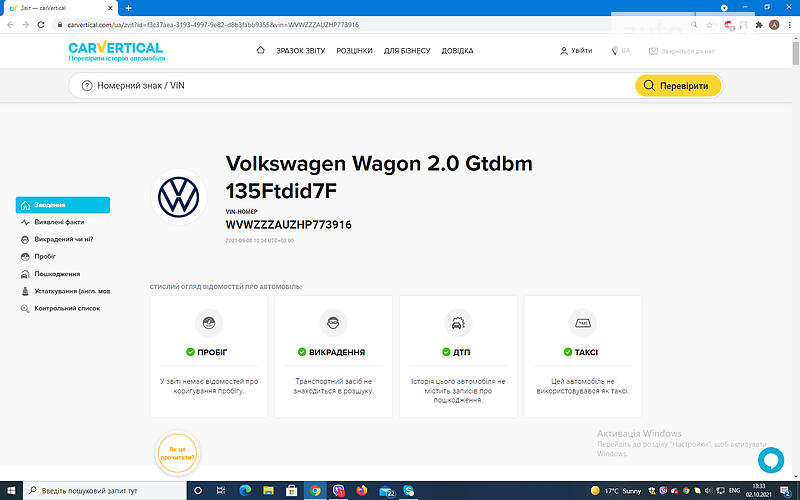The height and width of the screenshot is (500, 800).
Task: Open Пошкодження sidebar item
Action: pyautogui.click(x=50, y=274)
